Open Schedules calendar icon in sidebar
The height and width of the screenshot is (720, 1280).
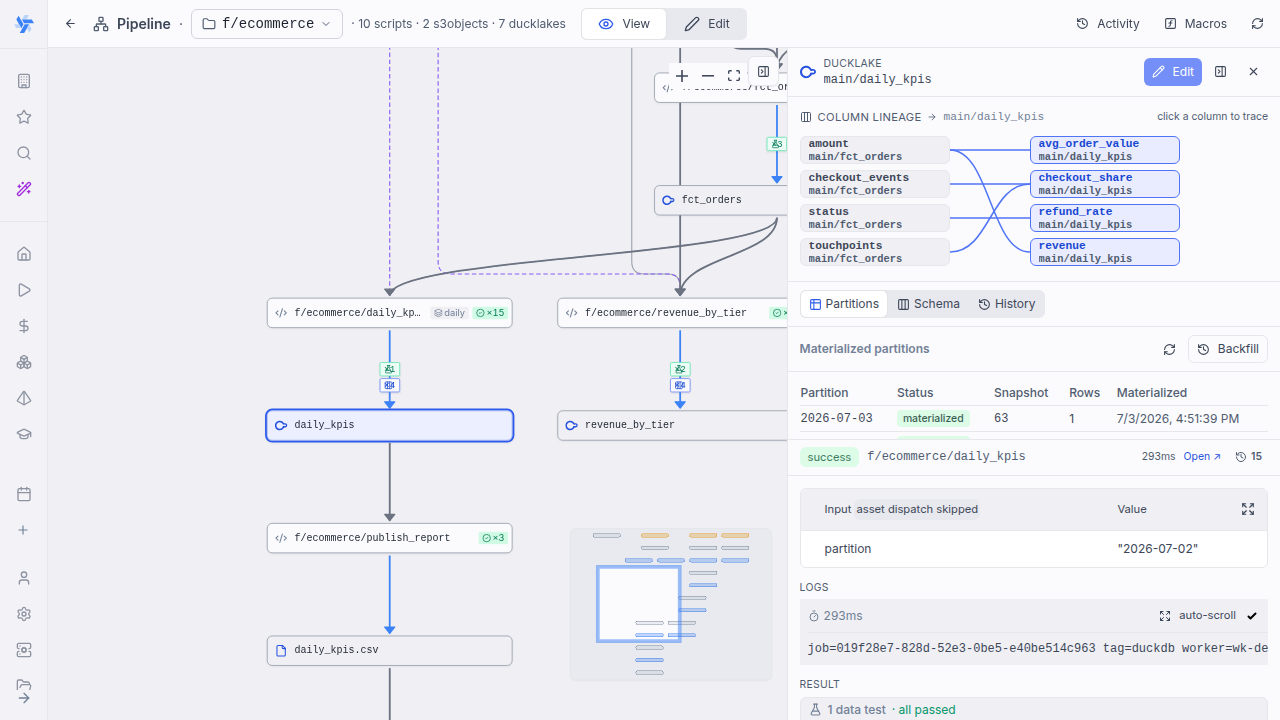pos(24,494)
